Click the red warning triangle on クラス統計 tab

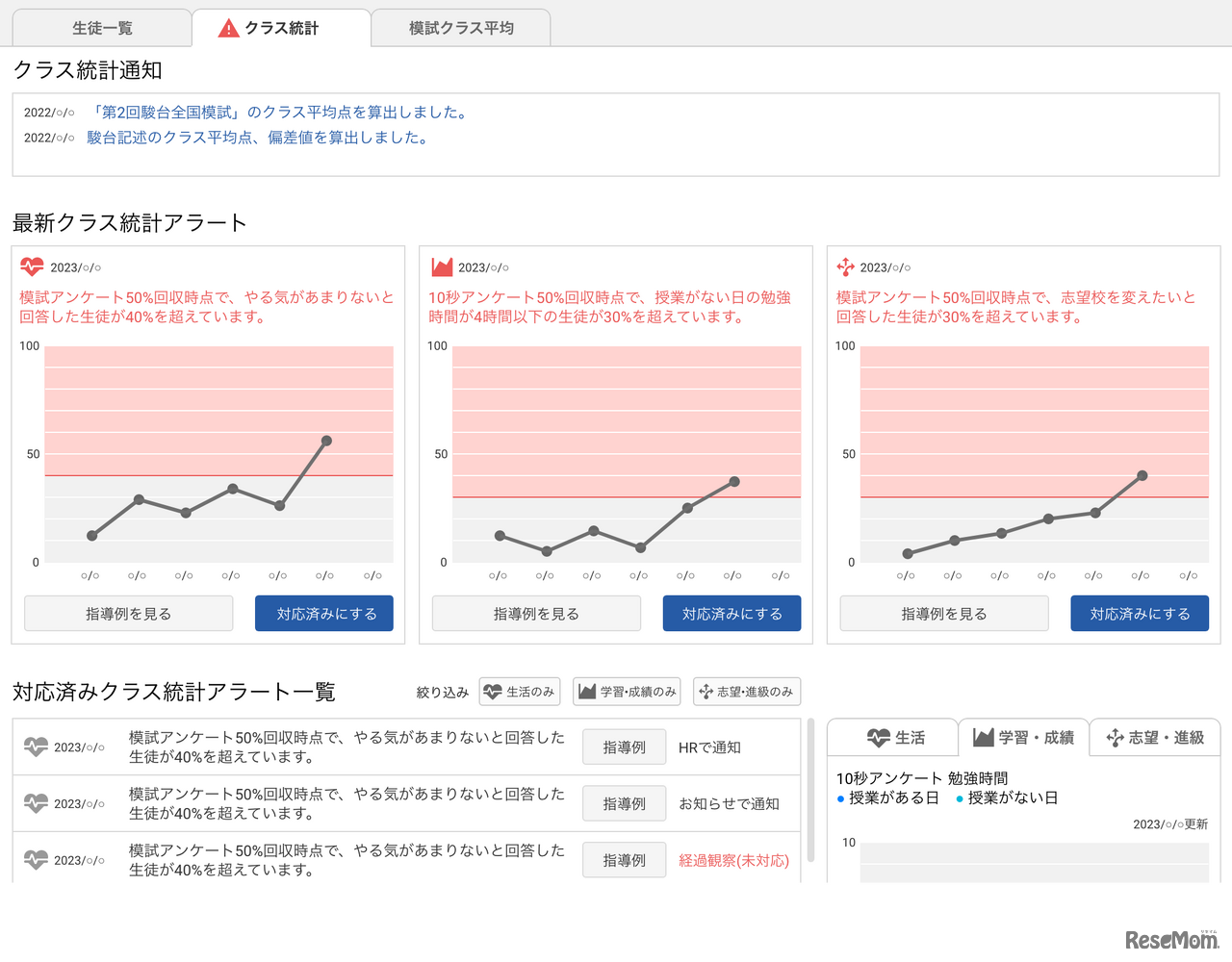pos(228,28)
